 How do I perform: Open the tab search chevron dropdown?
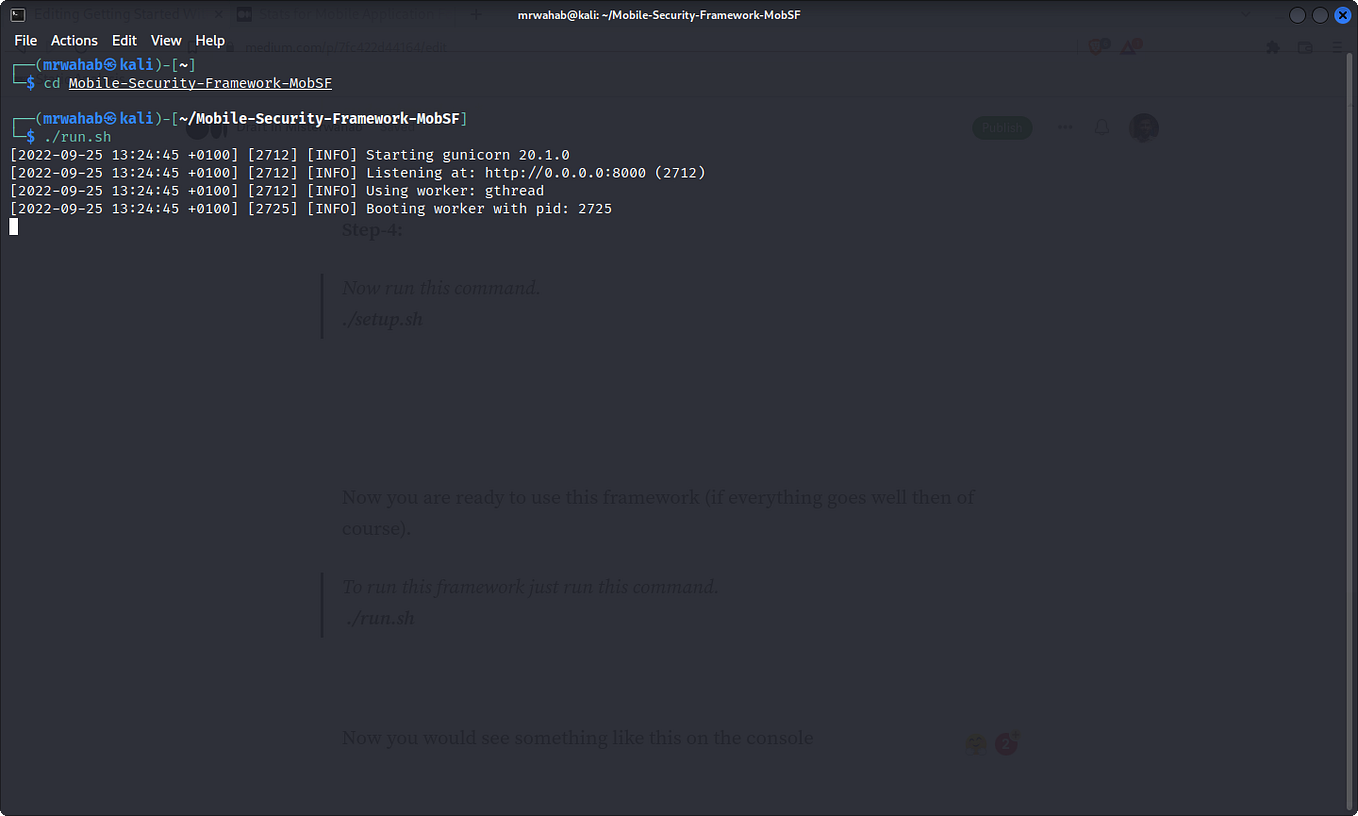pos(1246,14)
